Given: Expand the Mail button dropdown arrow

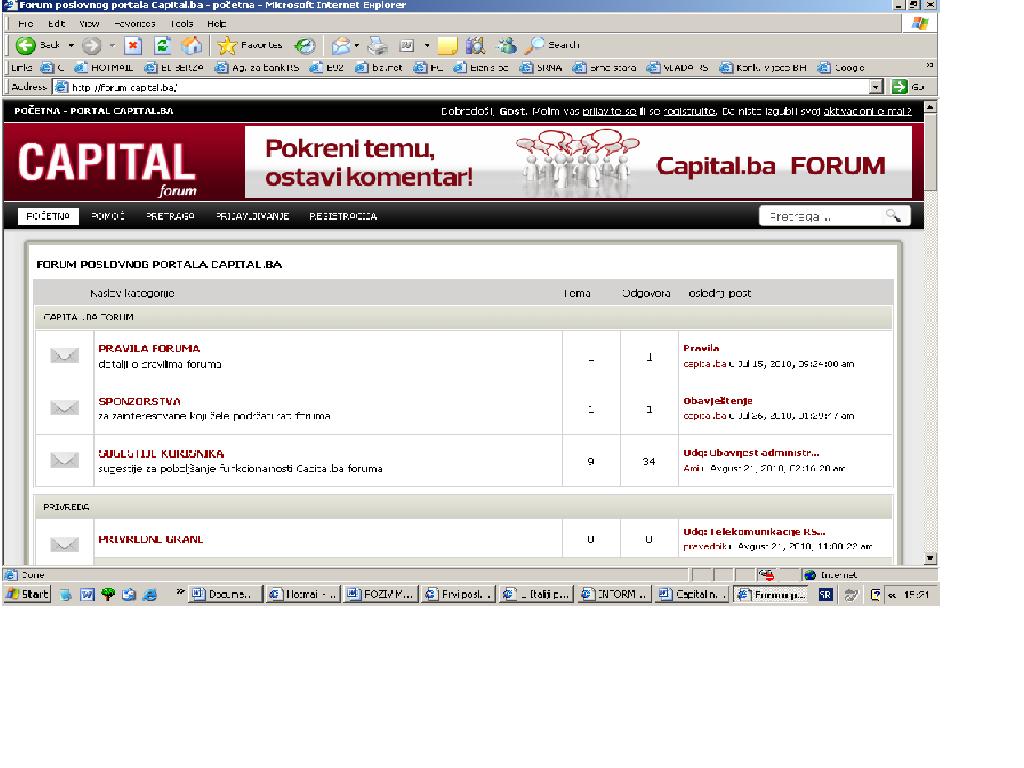Looking at the screenshot, I should (358, 45).
